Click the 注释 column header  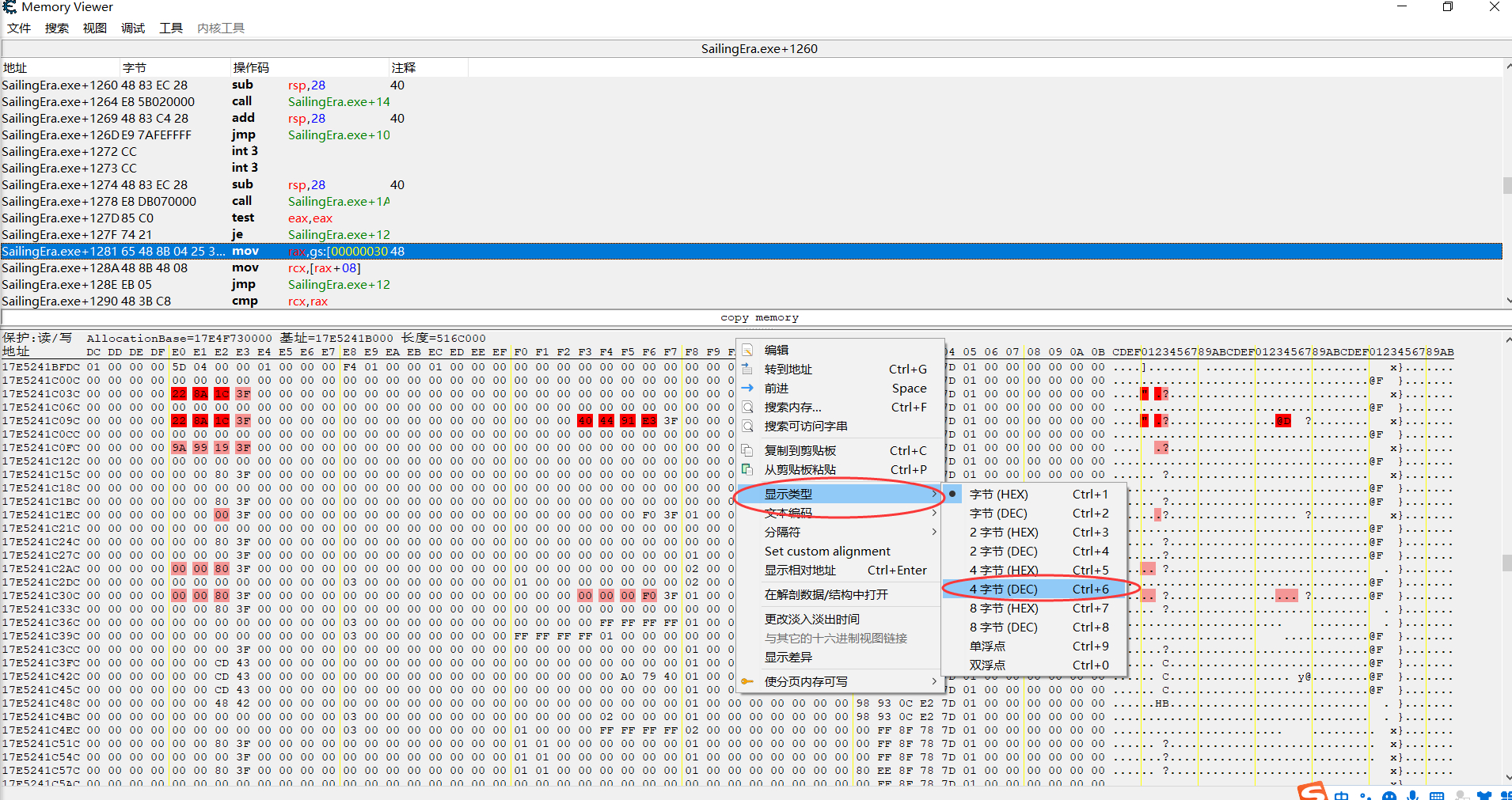[x=429, y=68]
